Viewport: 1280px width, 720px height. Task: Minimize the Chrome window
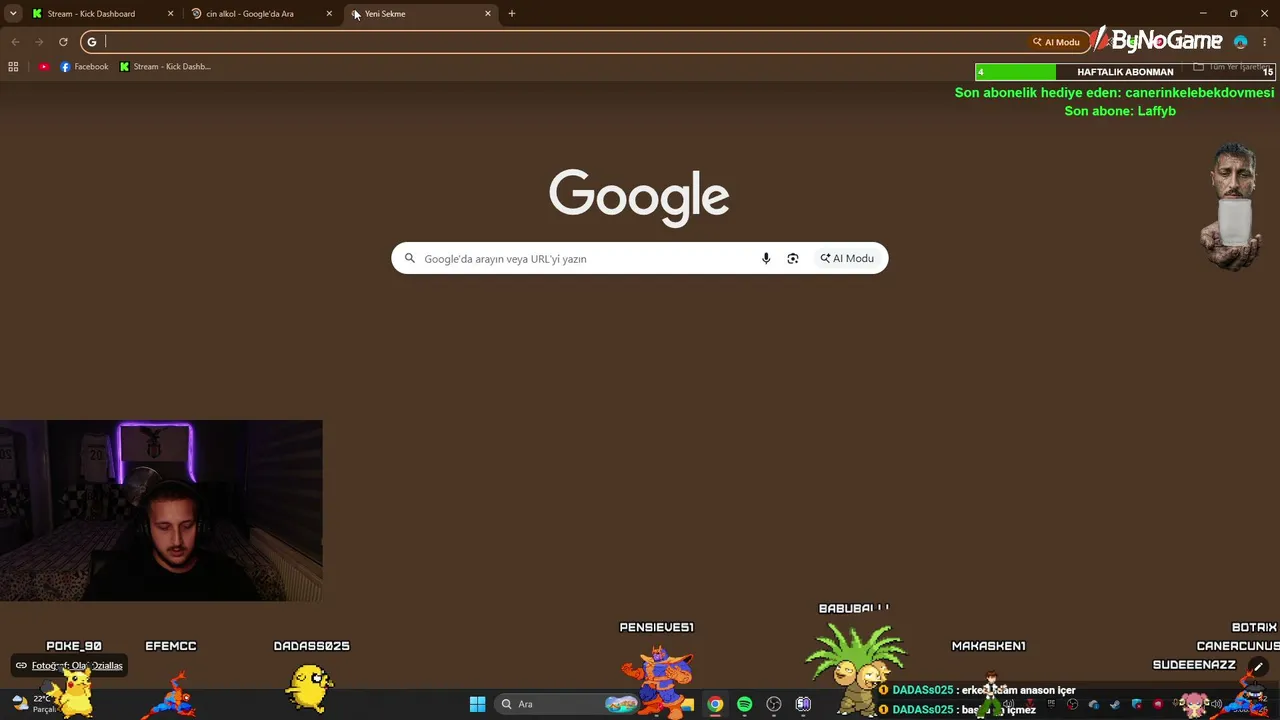[1202, 13]
